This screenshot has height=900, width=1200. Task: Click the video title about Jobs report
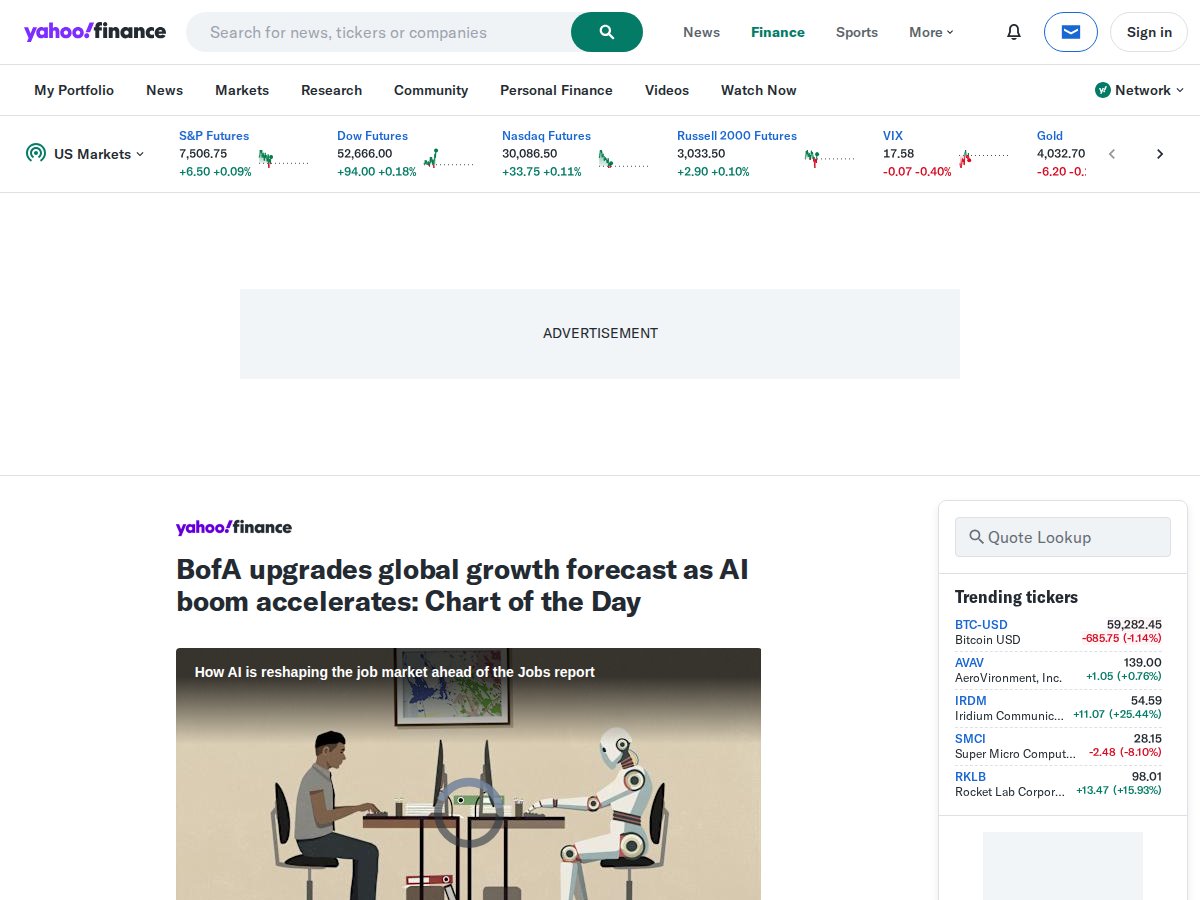(394, 672)
